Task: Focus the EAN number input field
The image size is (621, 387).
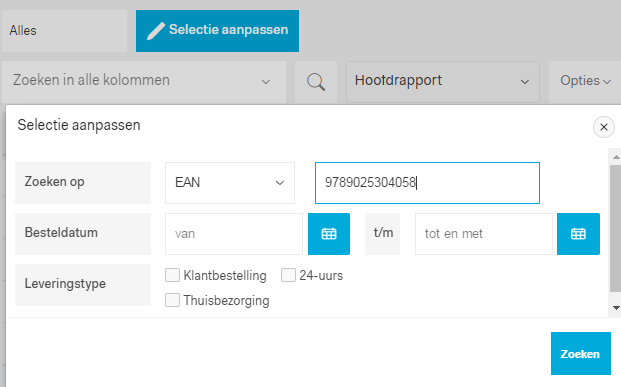Action: [427, 183]
